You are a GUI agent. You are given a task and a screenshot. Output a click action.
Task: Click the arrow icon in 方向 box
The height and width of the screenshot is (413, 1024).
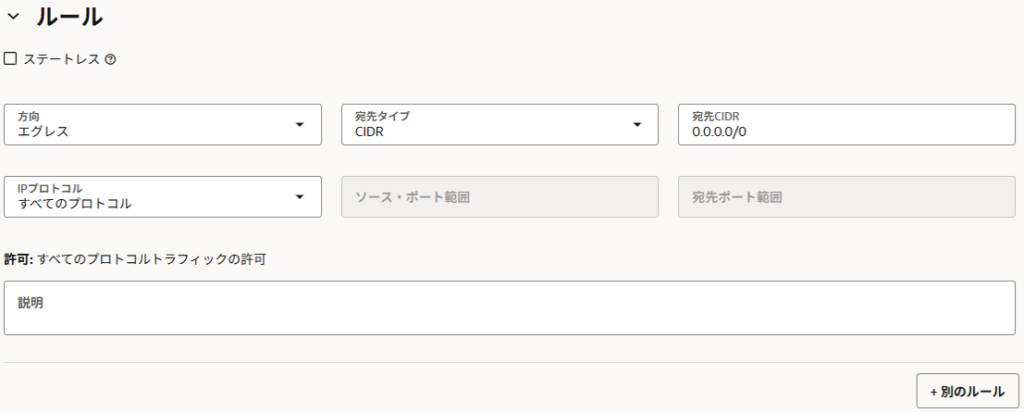[299, 125]
